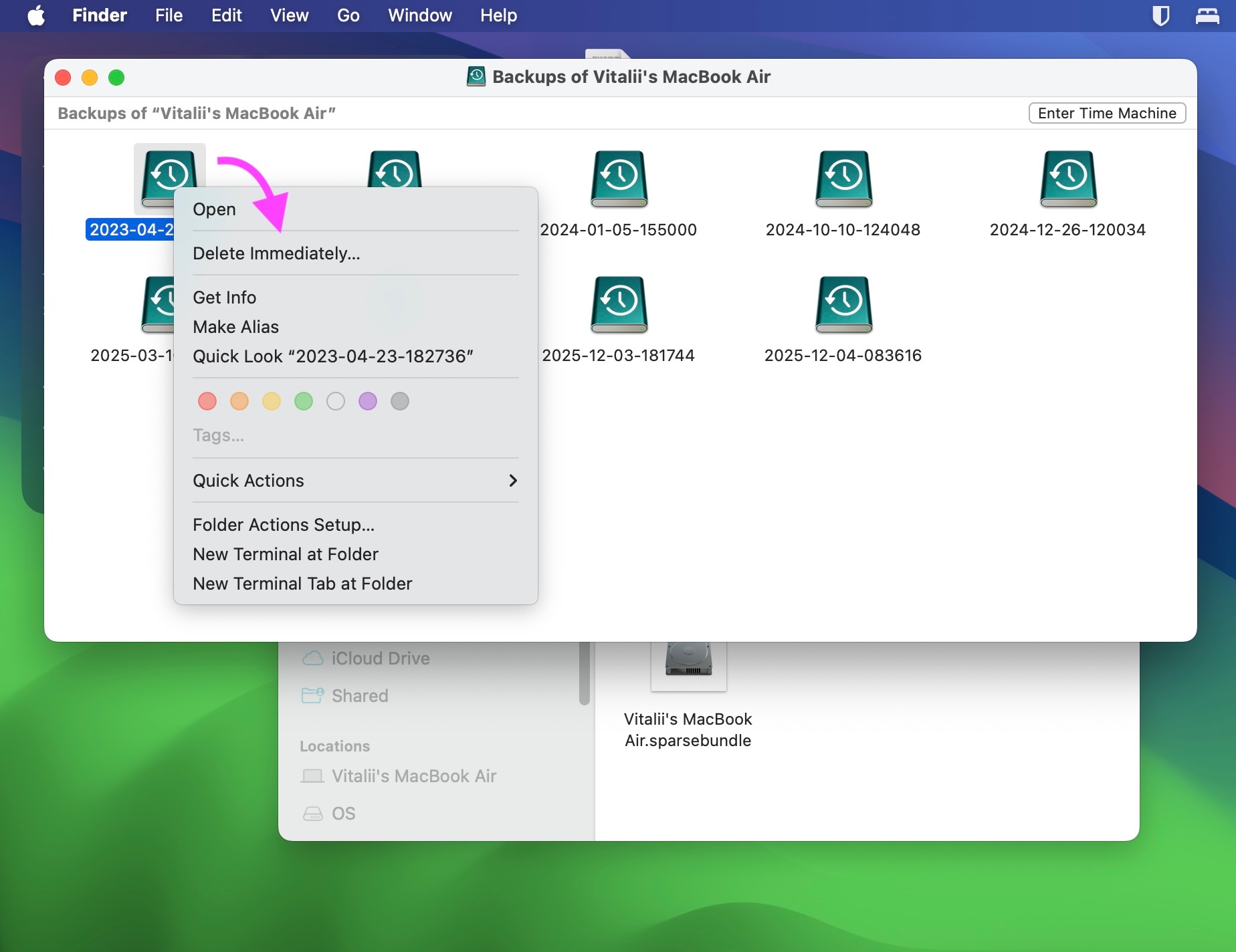Open the Window menu in menu bar
1236x952 pixels.
coord(420,15)
